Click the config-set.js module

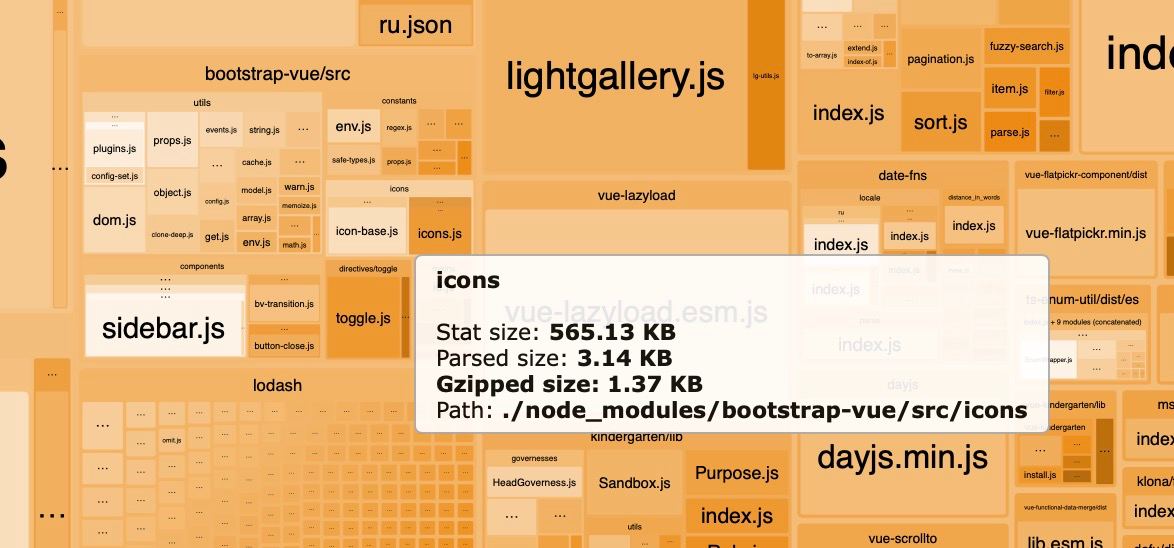click(x=115, y=177)
